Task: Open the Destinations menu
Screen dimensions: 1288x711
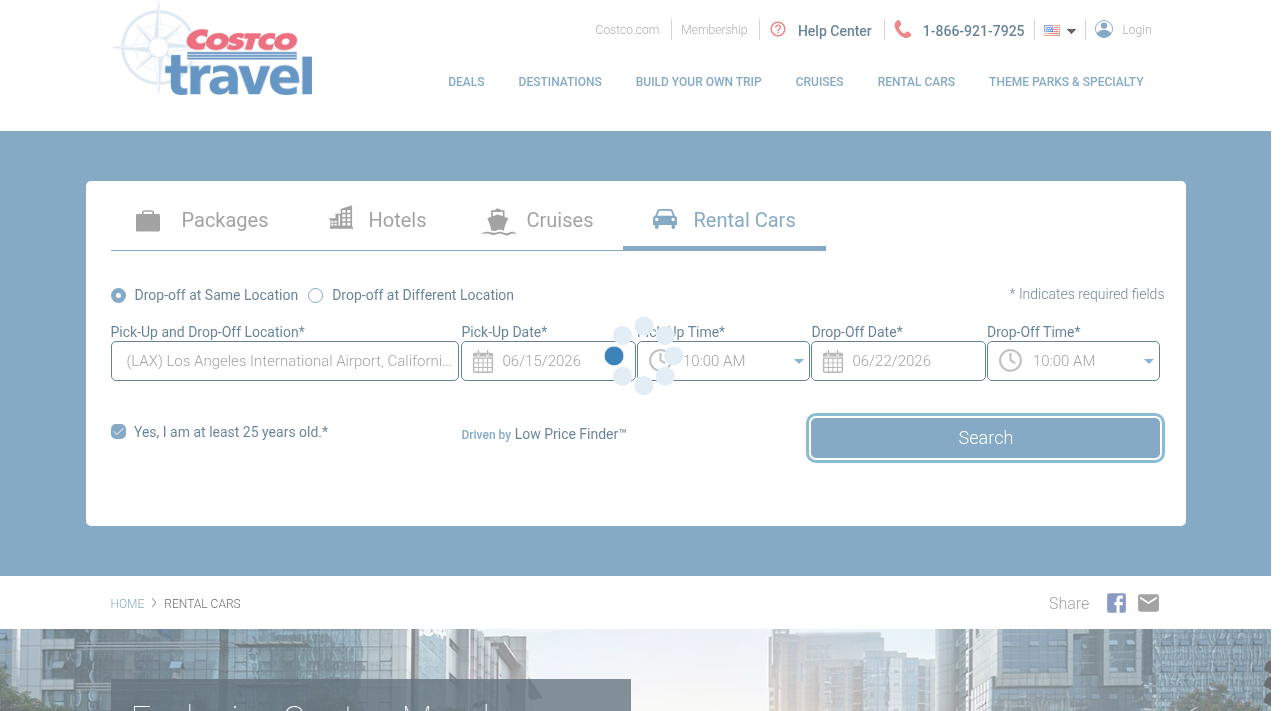Action: [560, 82]
